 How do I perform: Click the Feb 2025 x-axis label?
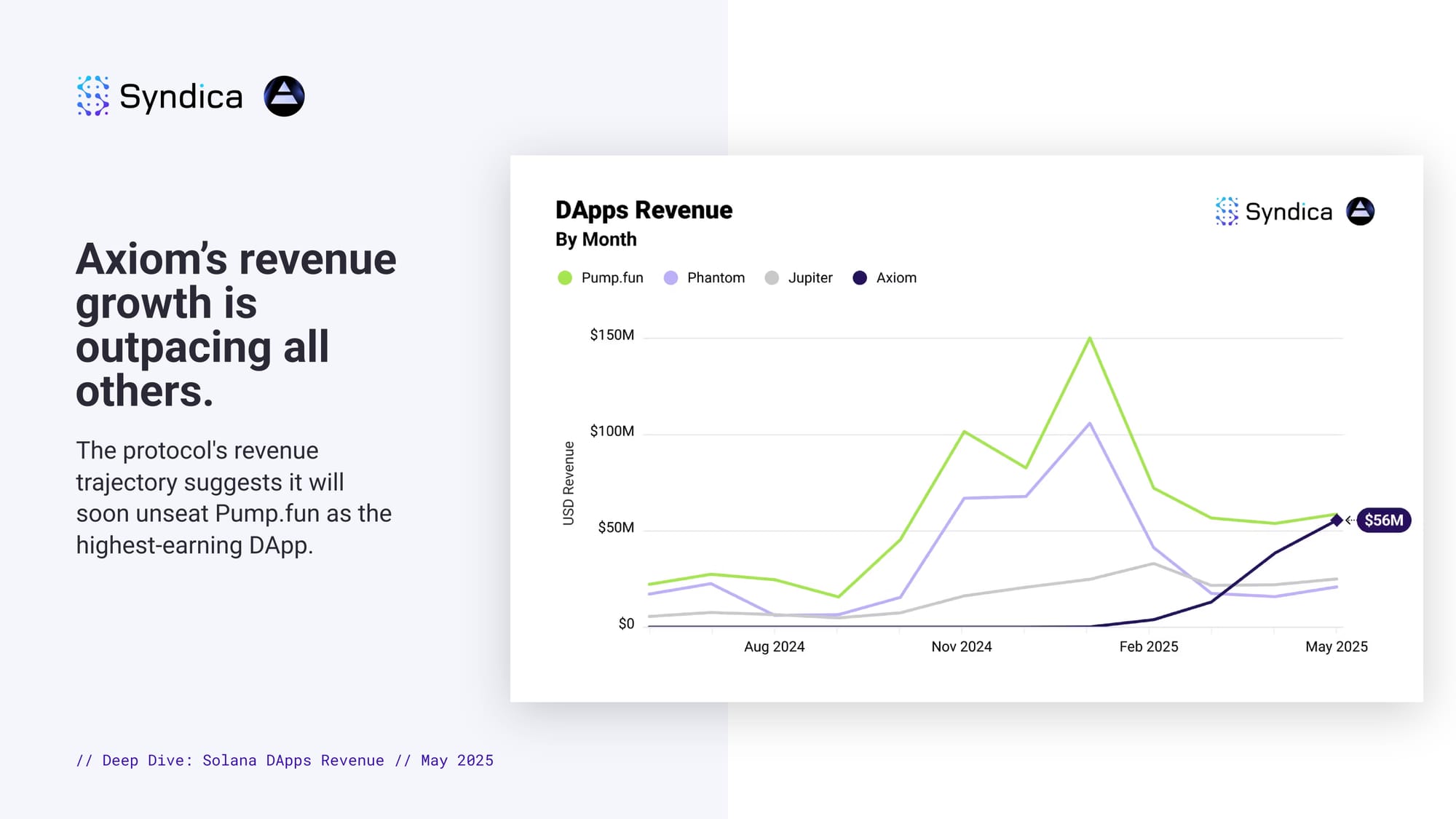click(x=1149, y=646)
